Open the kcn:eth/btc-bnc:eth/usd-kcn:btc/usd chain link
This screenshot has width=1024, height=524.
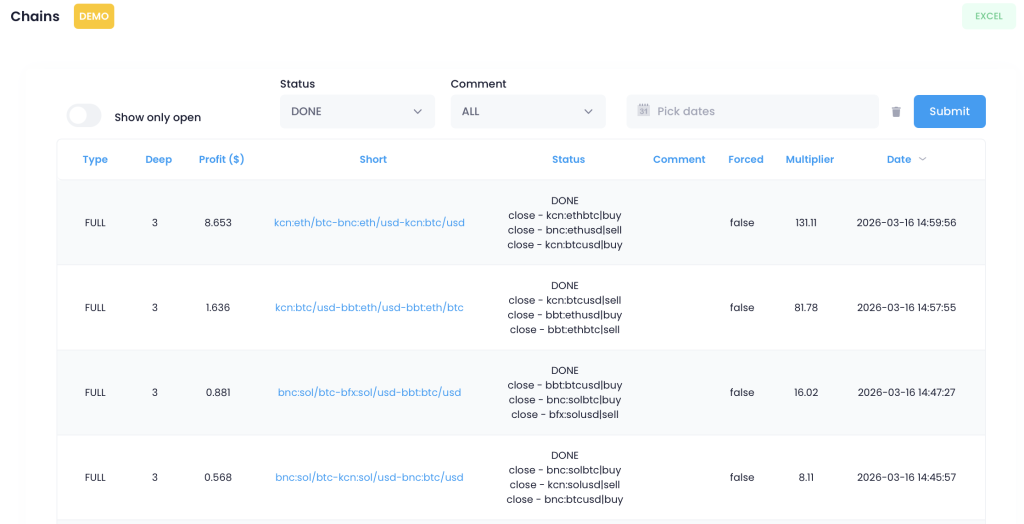[x=369, y=223]
